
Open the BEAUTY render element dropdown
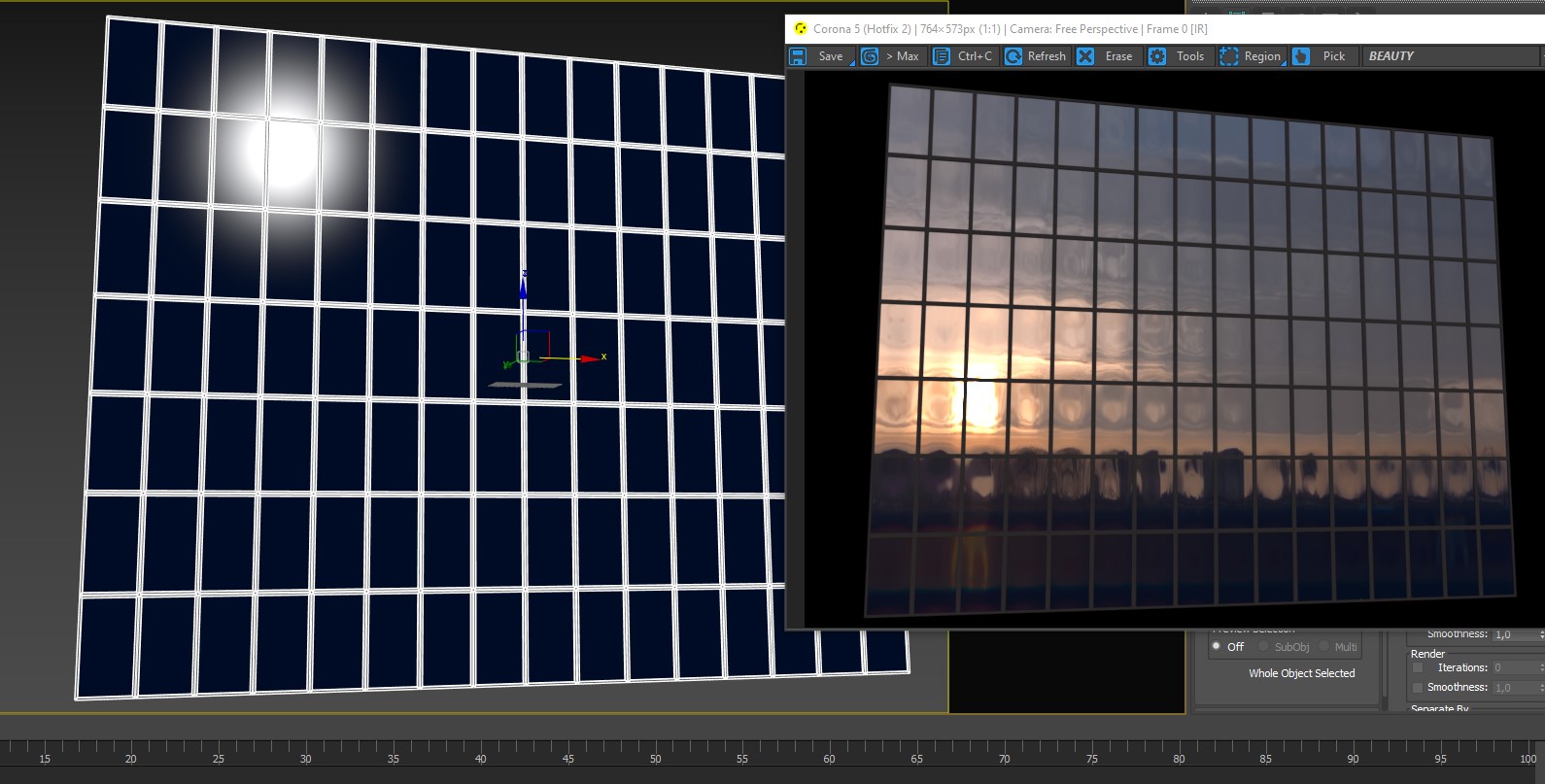coord(1453,56)
